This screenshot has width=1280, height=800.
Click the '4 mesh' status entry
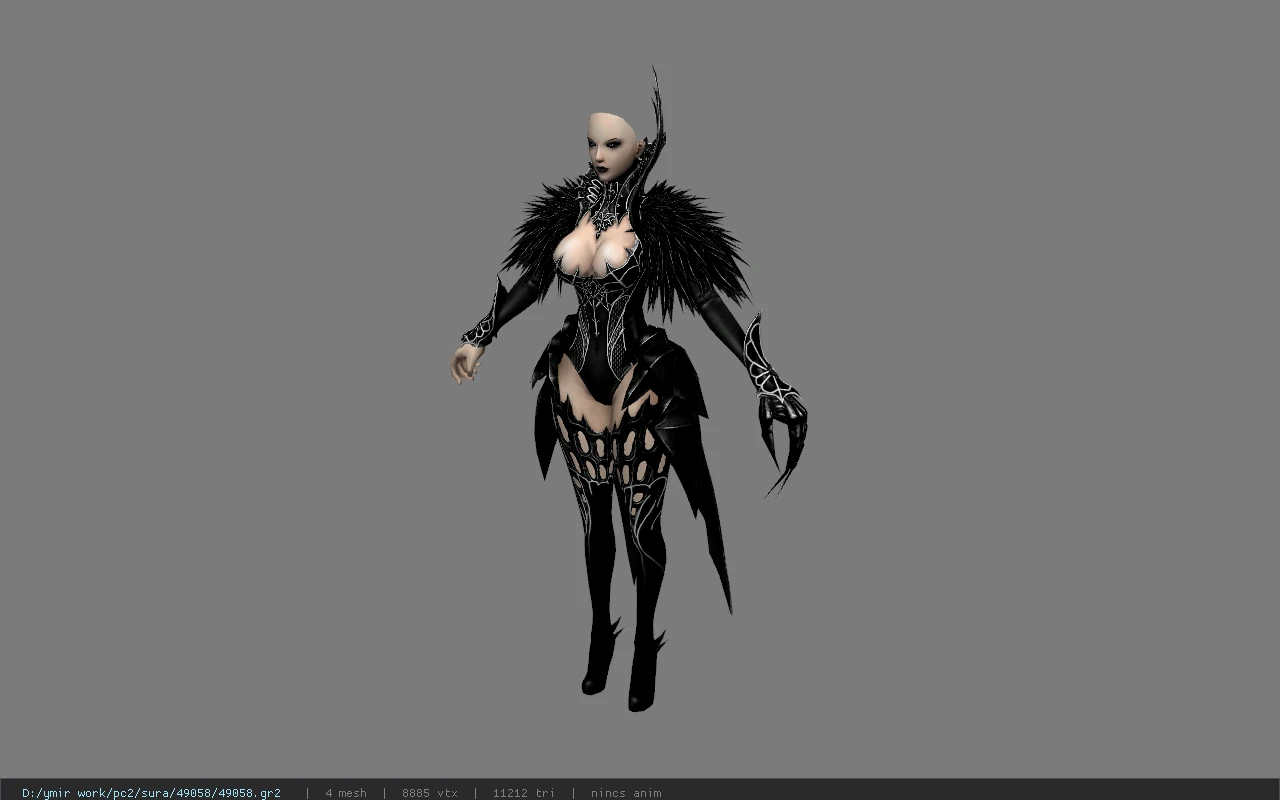click(x=345, y=793)
